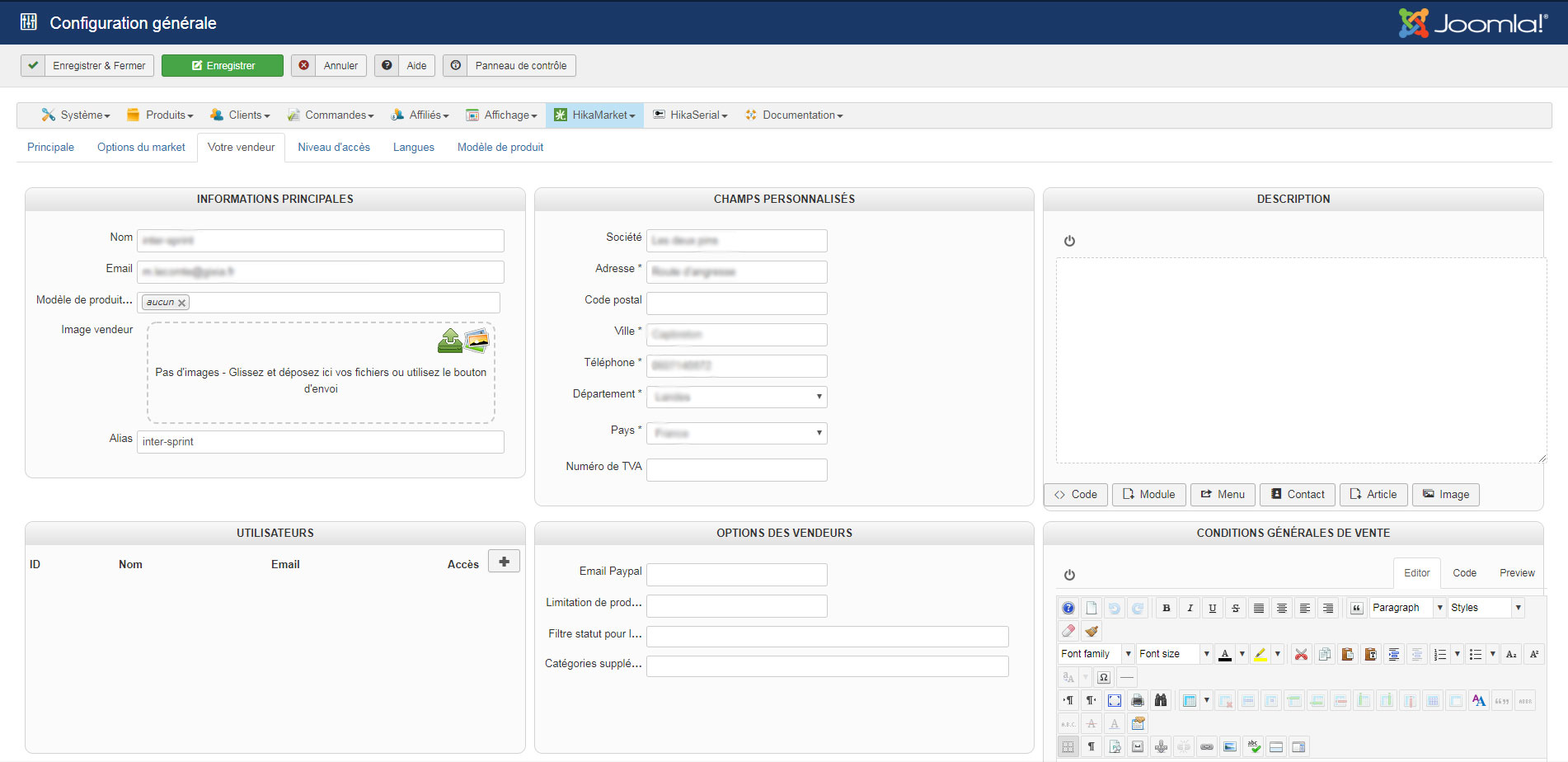Image resolution: width=1568 pixels, height=762 pixels.
Task: Toggle Description editor with power icon
Action: [1069, 241]
